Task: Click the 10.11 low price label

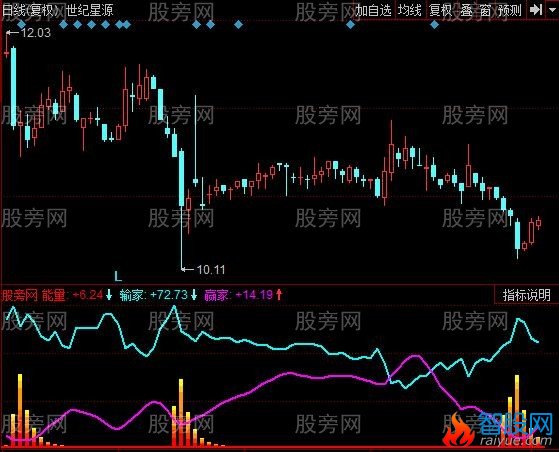Action: (211, 269)
